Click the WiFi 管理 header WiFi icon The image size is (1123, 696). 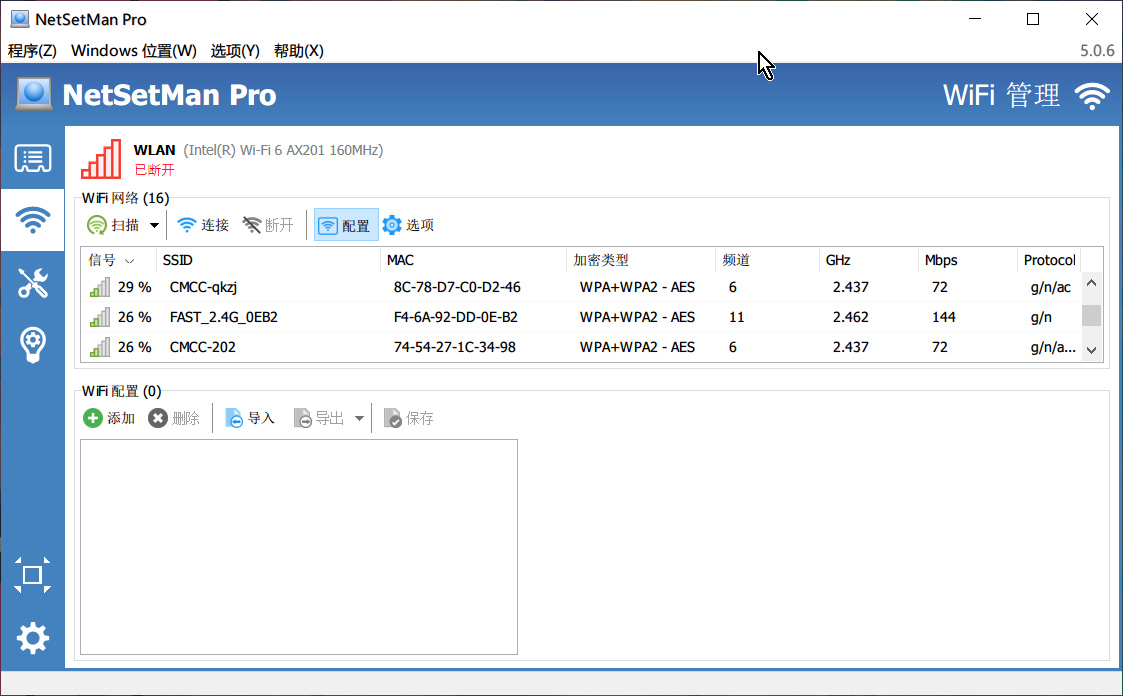pos(1092,96)
